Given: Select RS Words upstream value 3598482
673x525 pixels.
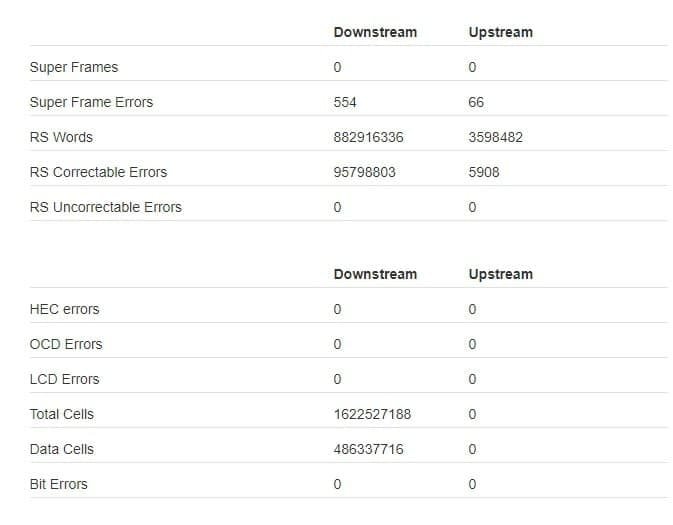Looking at the screenshot, I should coord(495,137).
